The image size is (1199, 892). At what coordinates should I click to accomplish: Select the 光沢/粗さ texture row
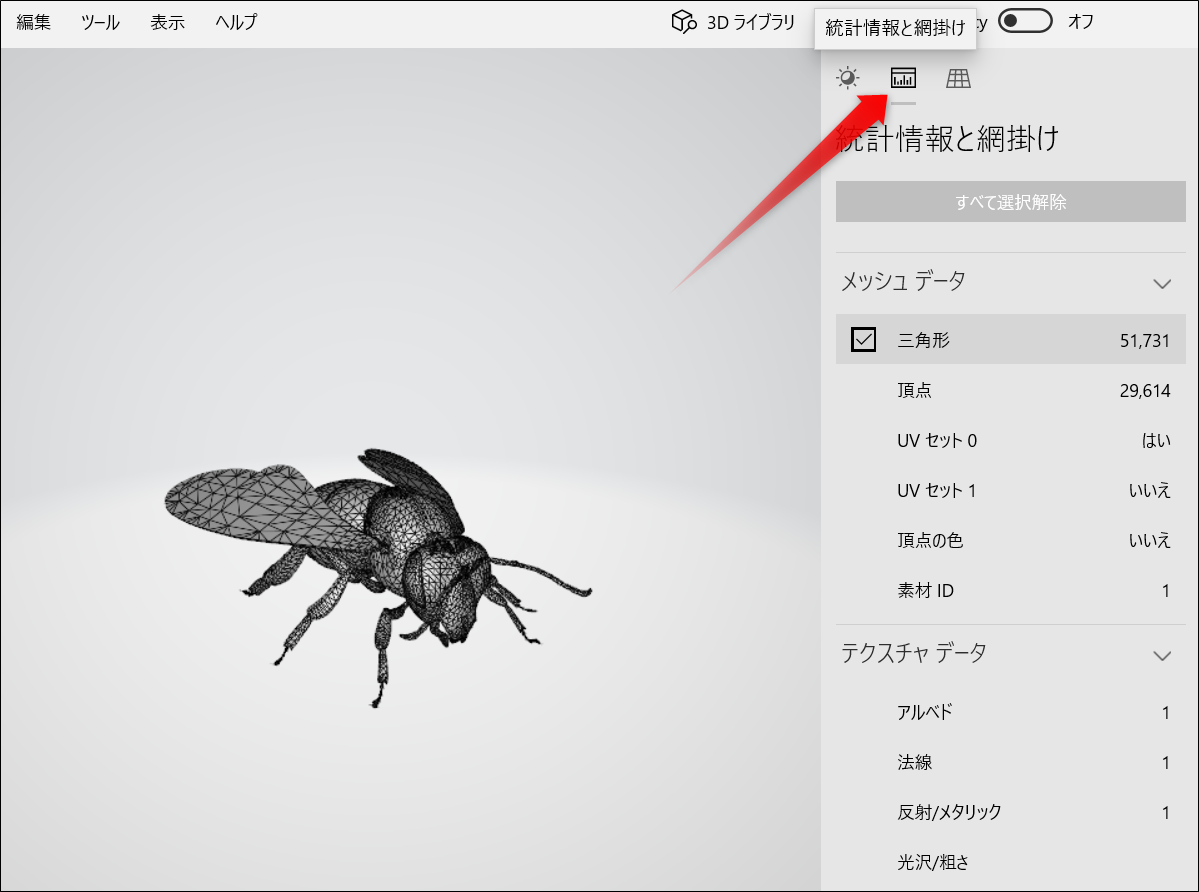click(1010, 862)
